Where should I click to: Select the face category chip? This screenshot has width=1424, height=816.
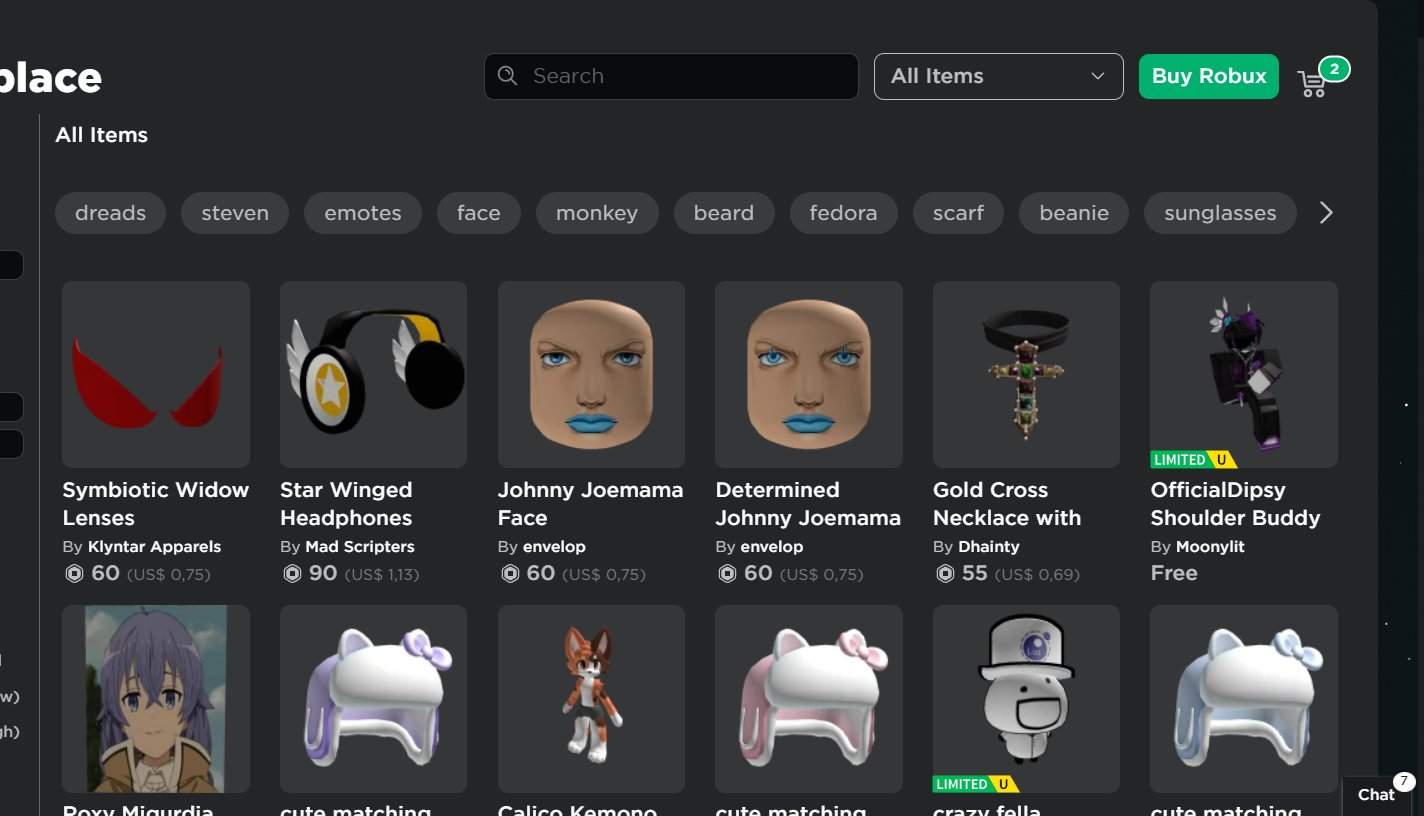479,213
